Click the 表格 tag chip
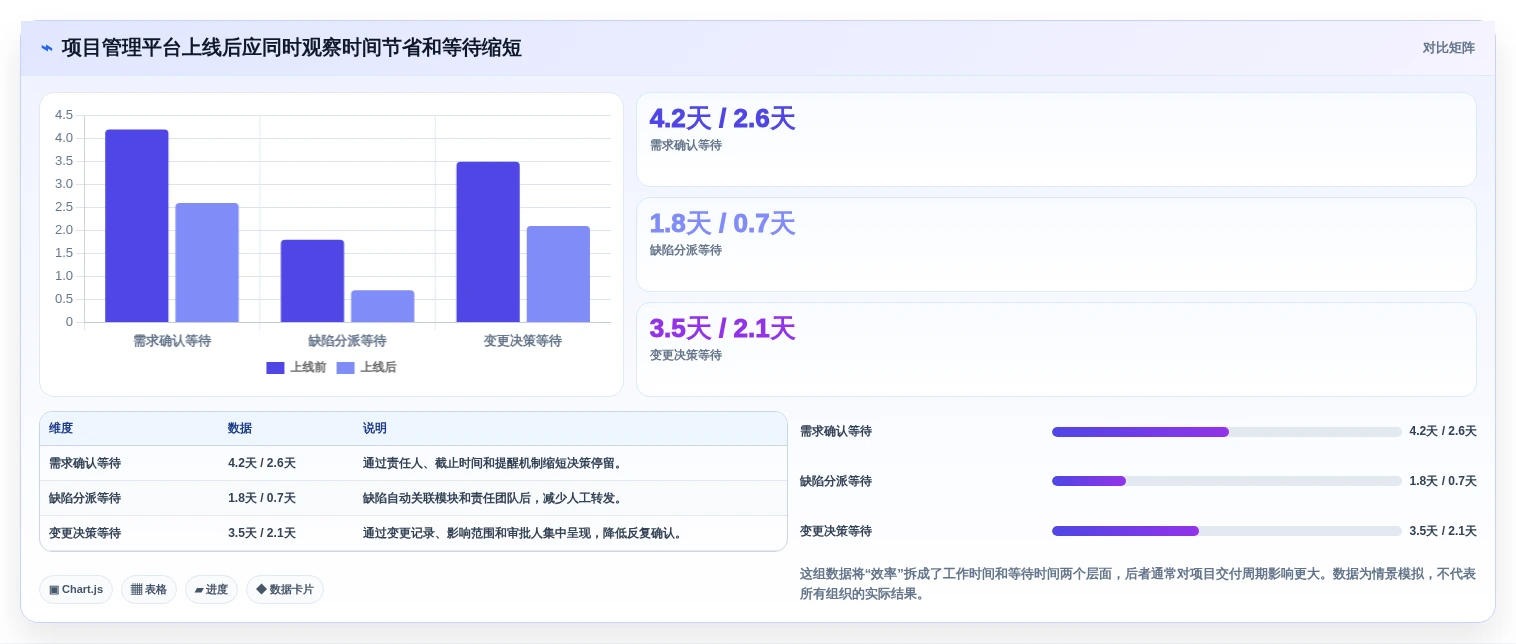The height and width of the screenshot is (644, 1516). pyautogui.click(x=149, y=589)
